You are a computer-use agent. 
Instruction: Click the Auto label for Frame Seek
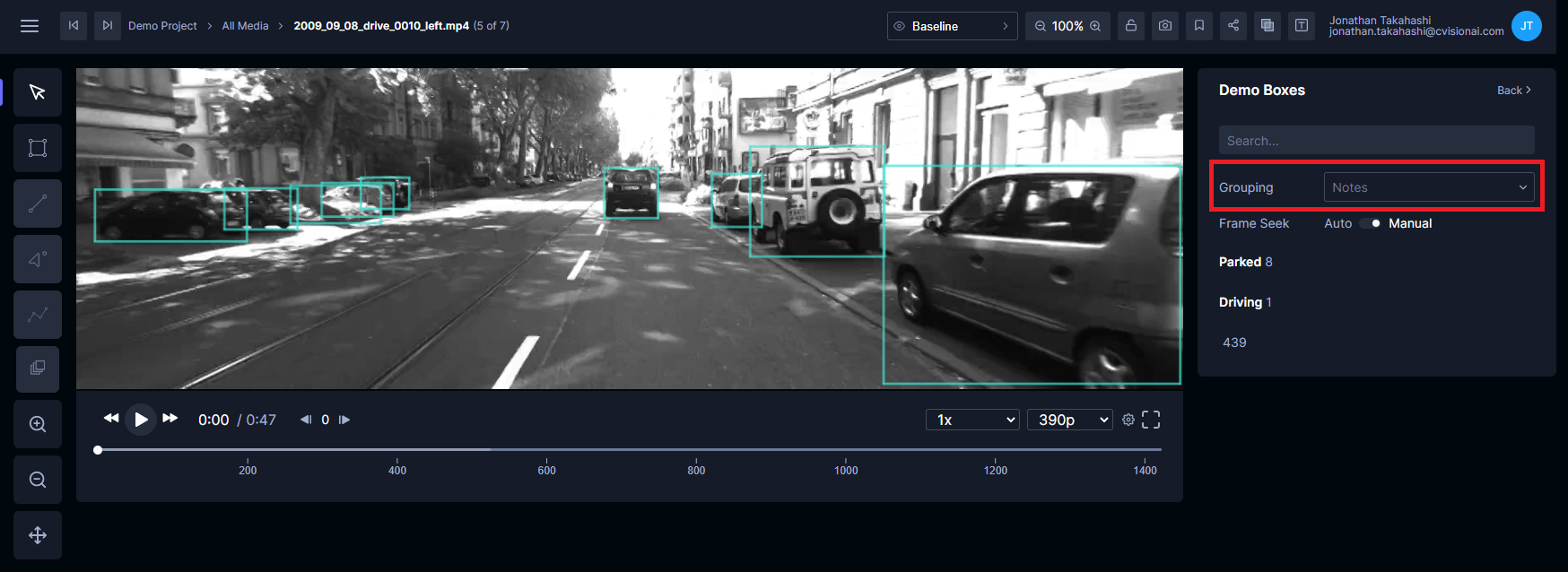(1337, 223)
